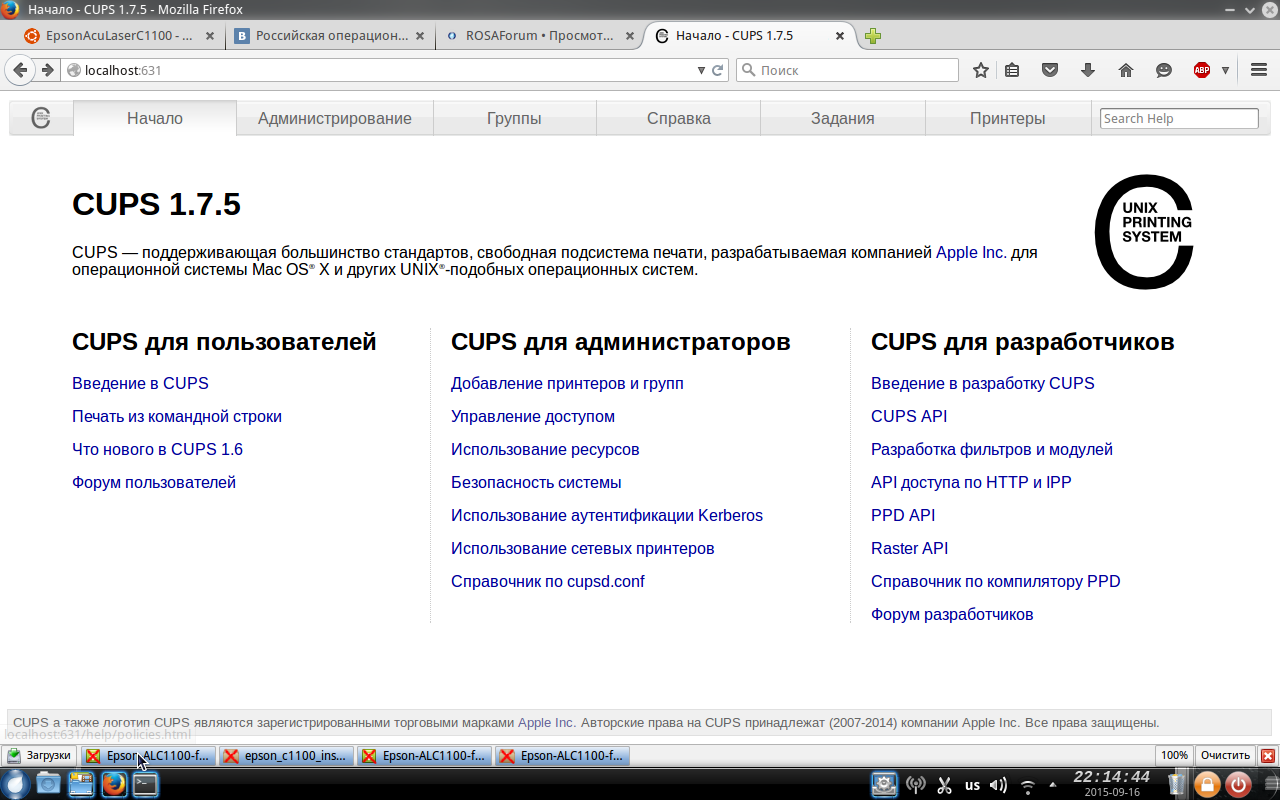
Task: Click the panel clock showing 22:14:44
Action: tap(1111, 784)
